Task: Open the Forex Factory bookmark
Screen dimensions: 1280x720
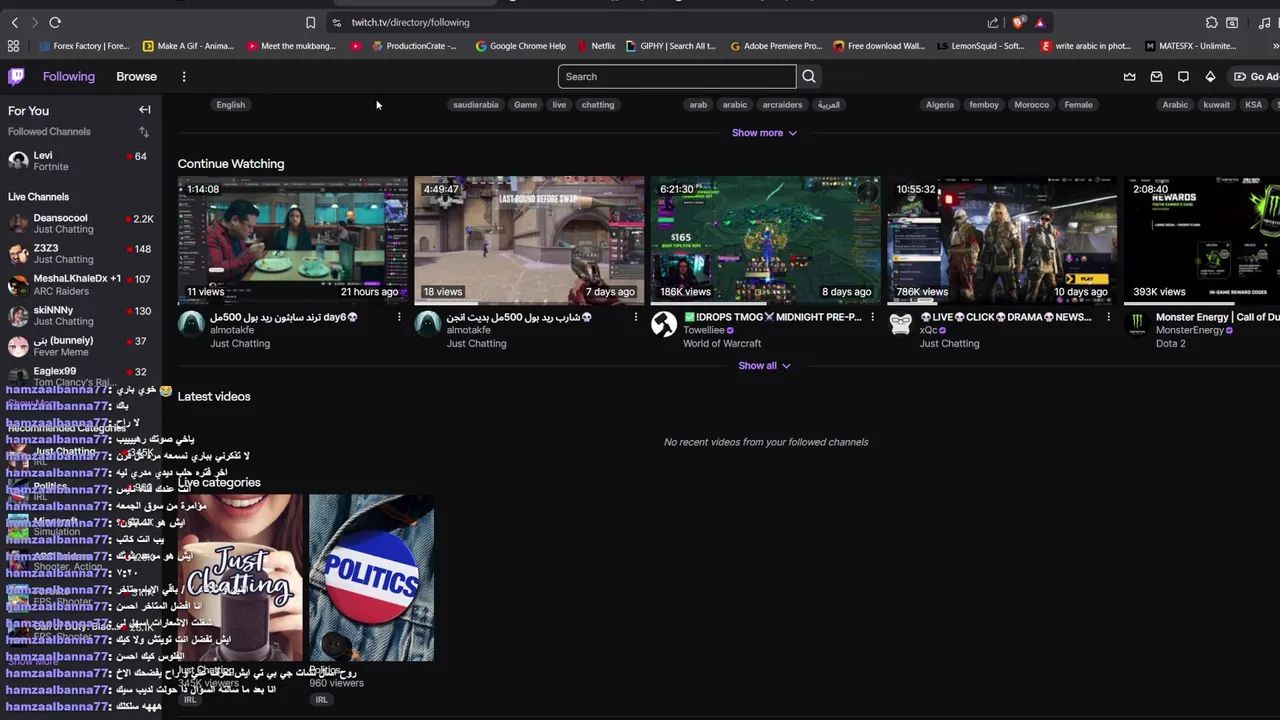Action: pos(84,46)
